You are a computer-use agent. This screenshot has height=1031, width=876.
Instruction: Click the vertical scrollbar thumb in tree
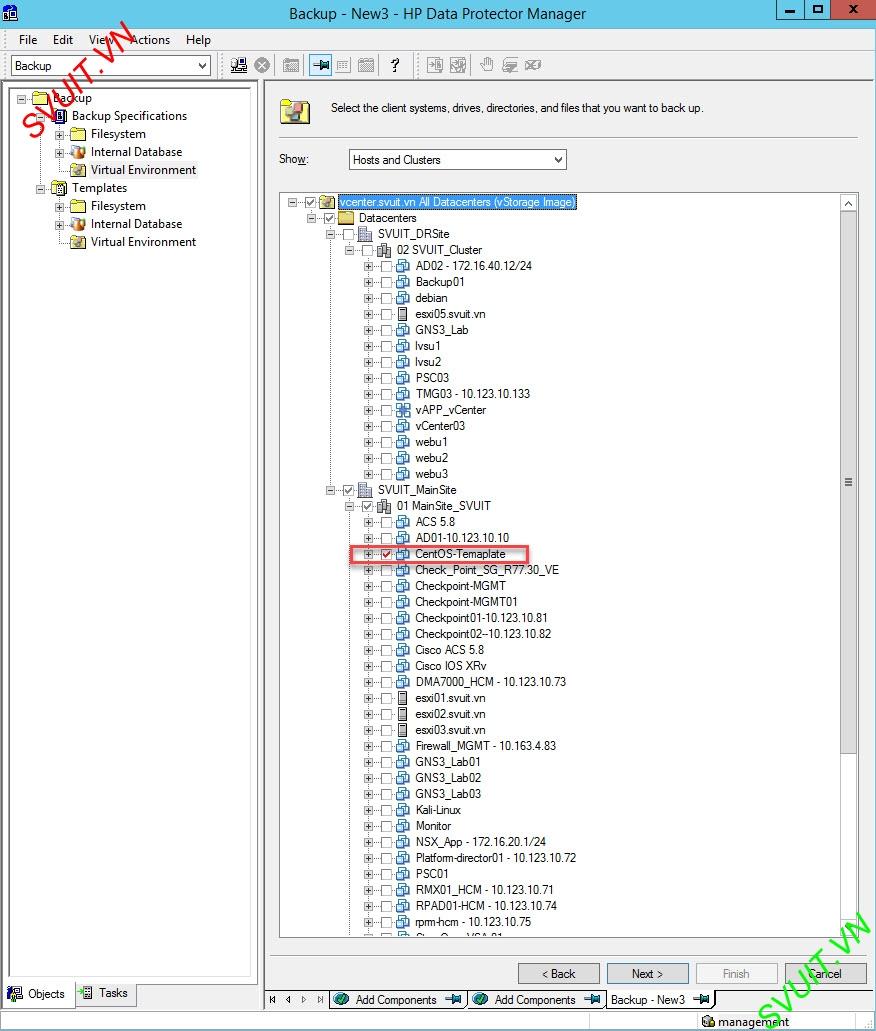(x=848, y=482)
